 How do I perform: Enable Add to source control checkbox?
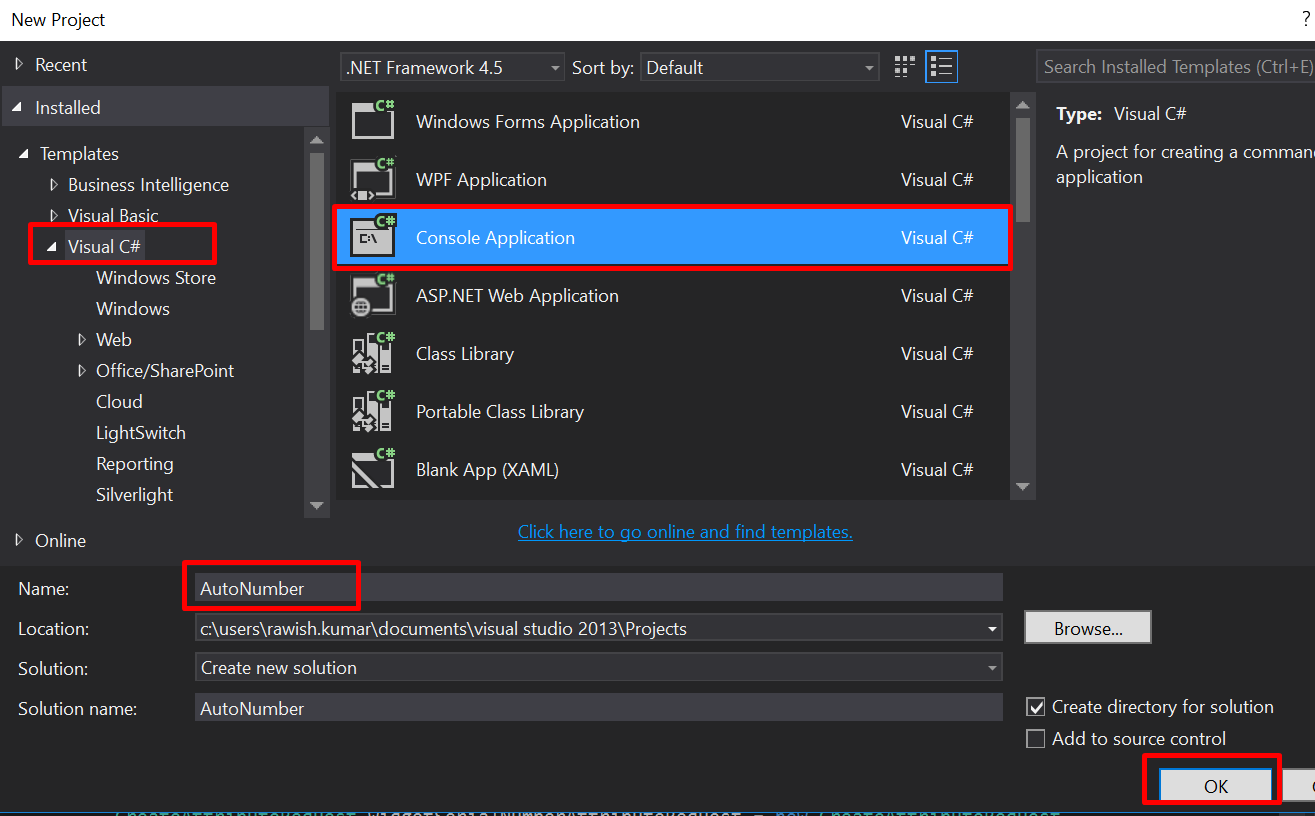(1036, 739)
